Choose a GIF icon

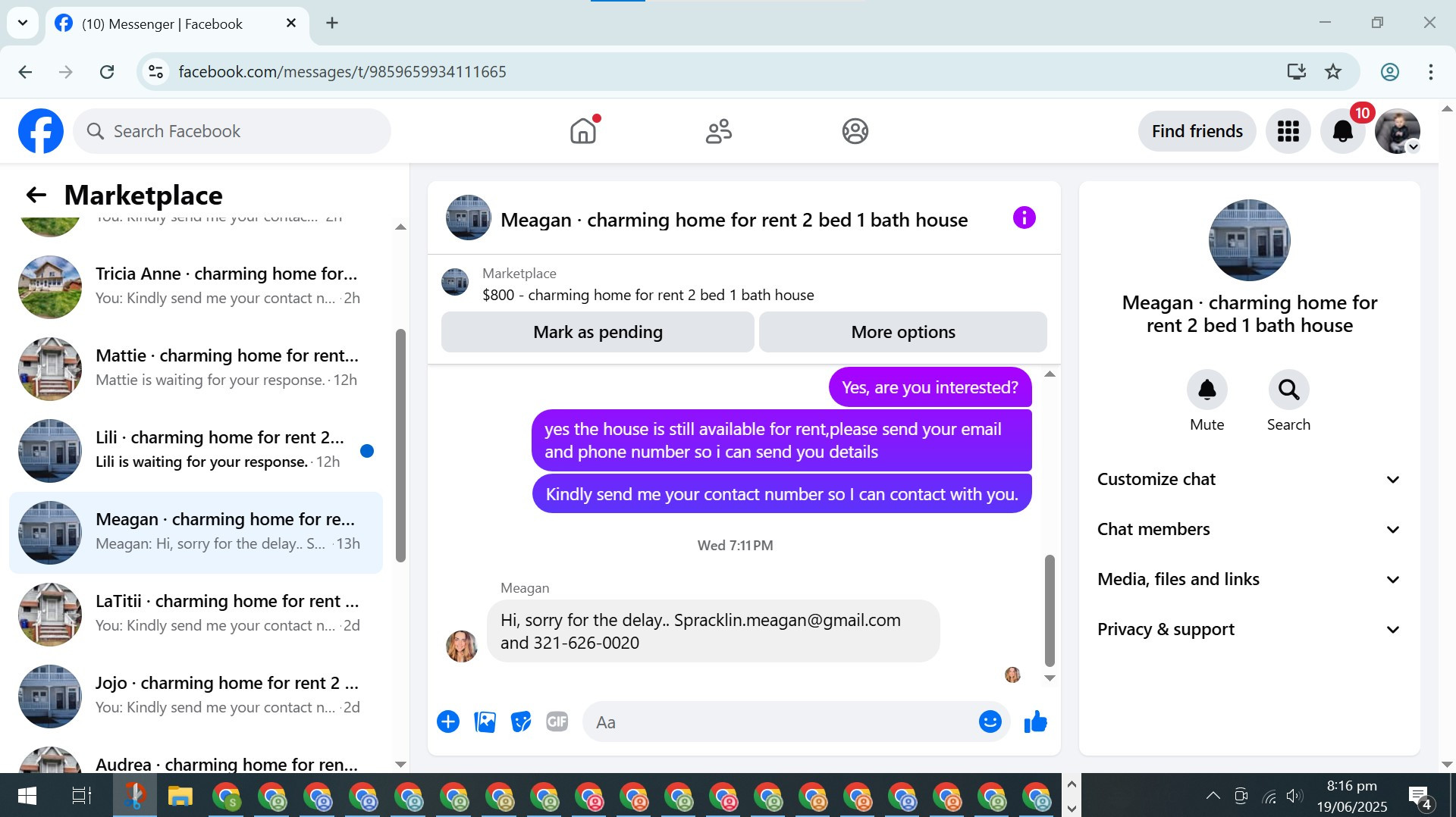point(557,722)
